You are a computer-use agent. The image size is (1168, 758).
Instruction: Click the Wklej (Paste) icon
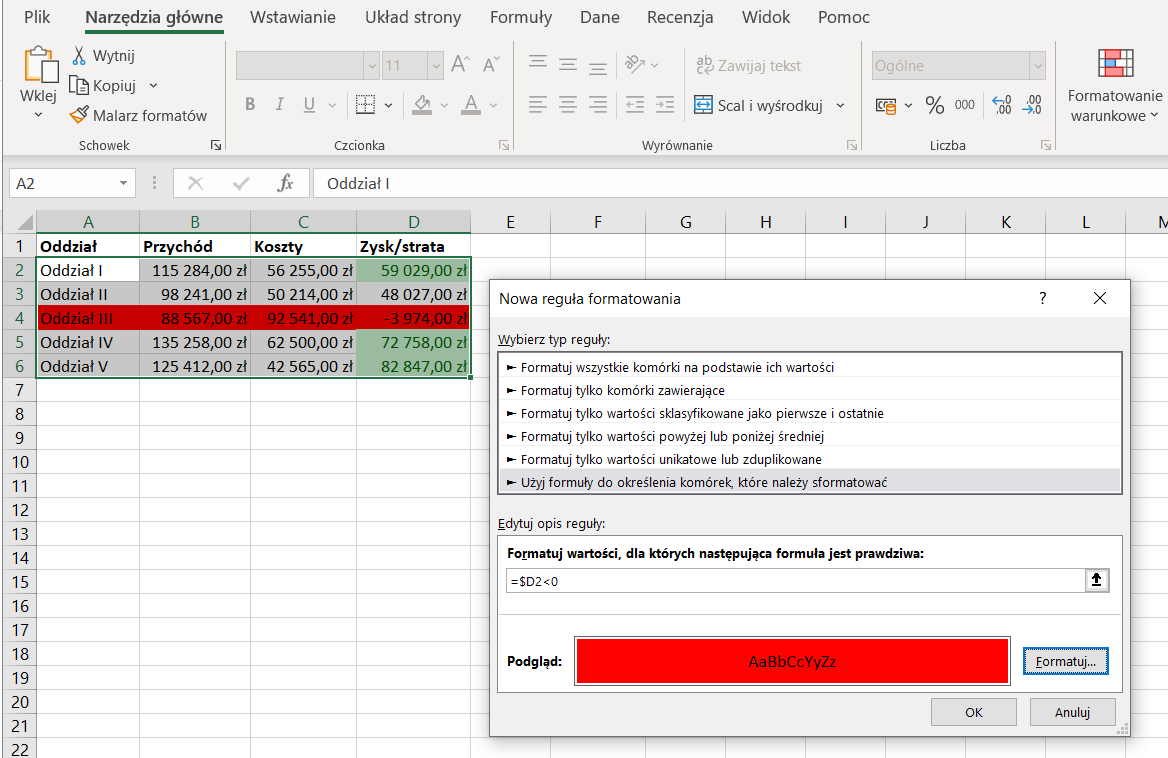tap(39, 65)
